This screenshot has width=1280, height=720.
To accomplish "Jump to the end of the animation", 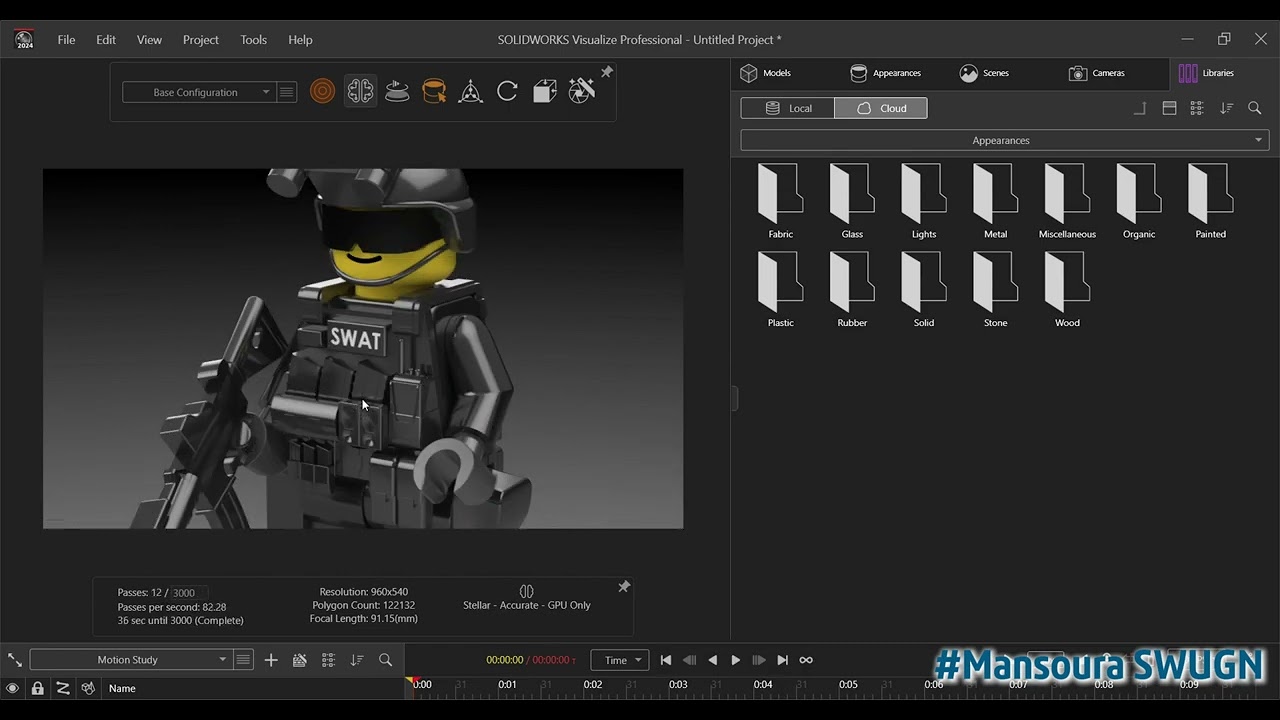I will (x=782, y=660).
